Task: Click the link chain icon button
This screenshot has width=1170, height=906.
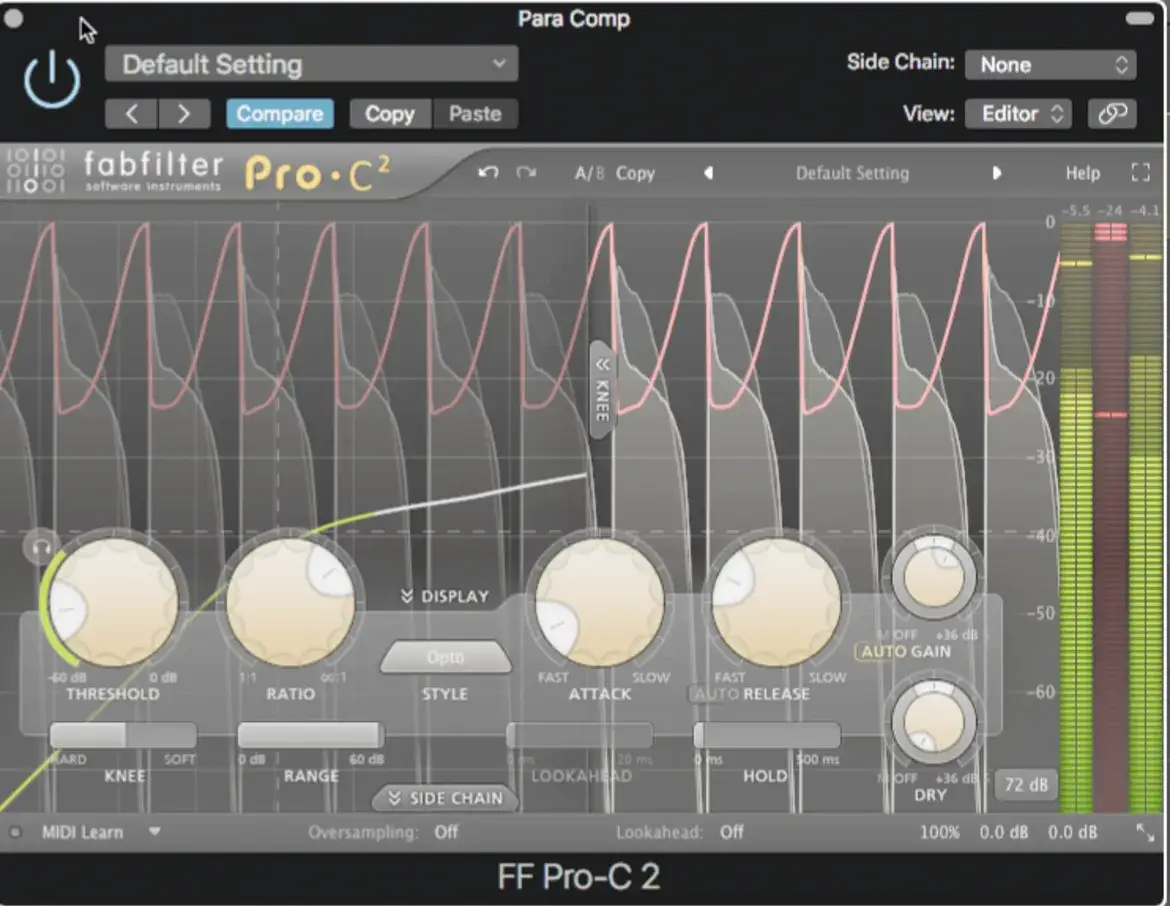Action: 1111,114
